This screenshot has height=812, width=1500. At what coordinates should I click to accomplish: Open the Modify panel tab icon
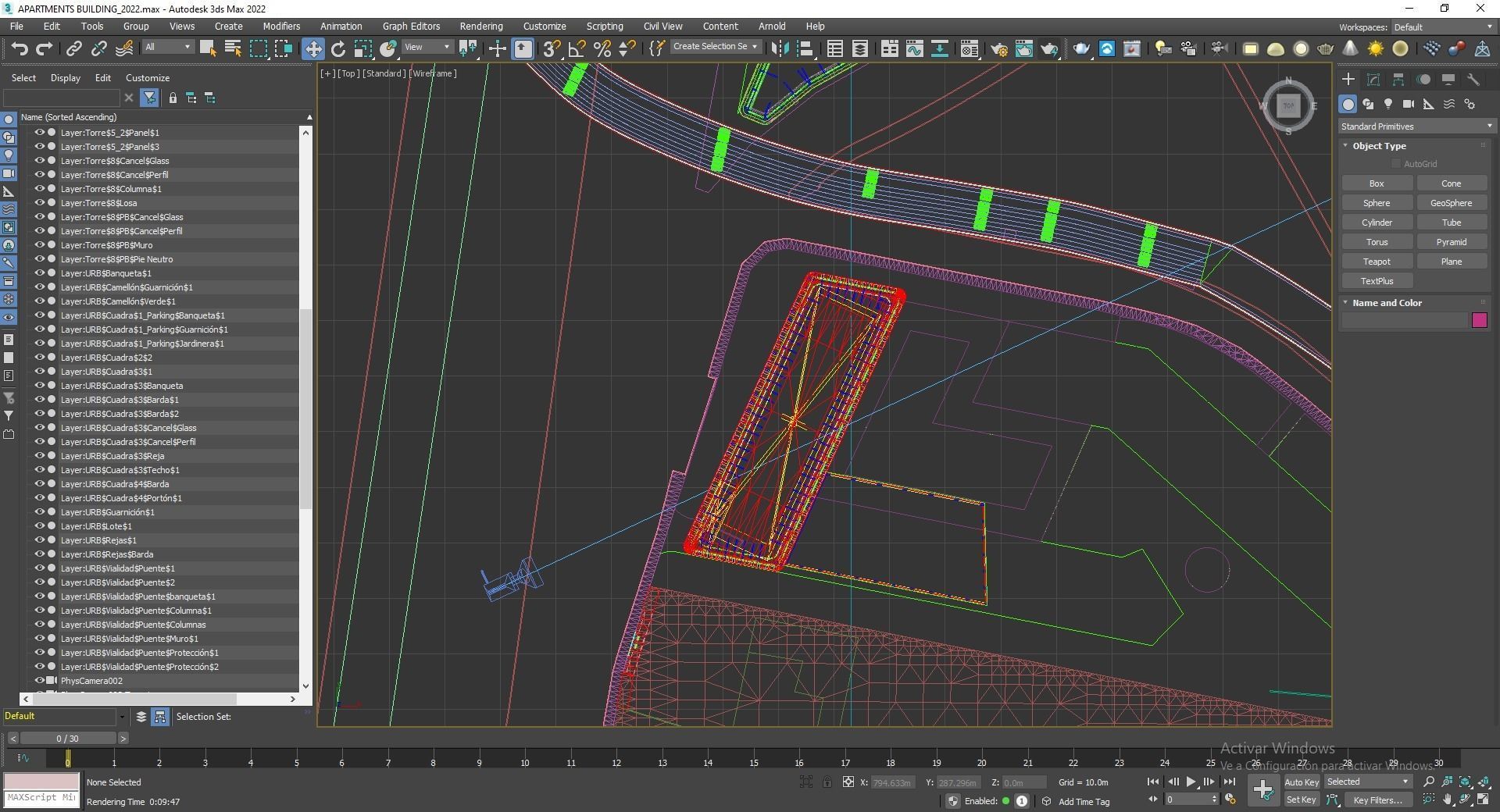point(1373,80)
